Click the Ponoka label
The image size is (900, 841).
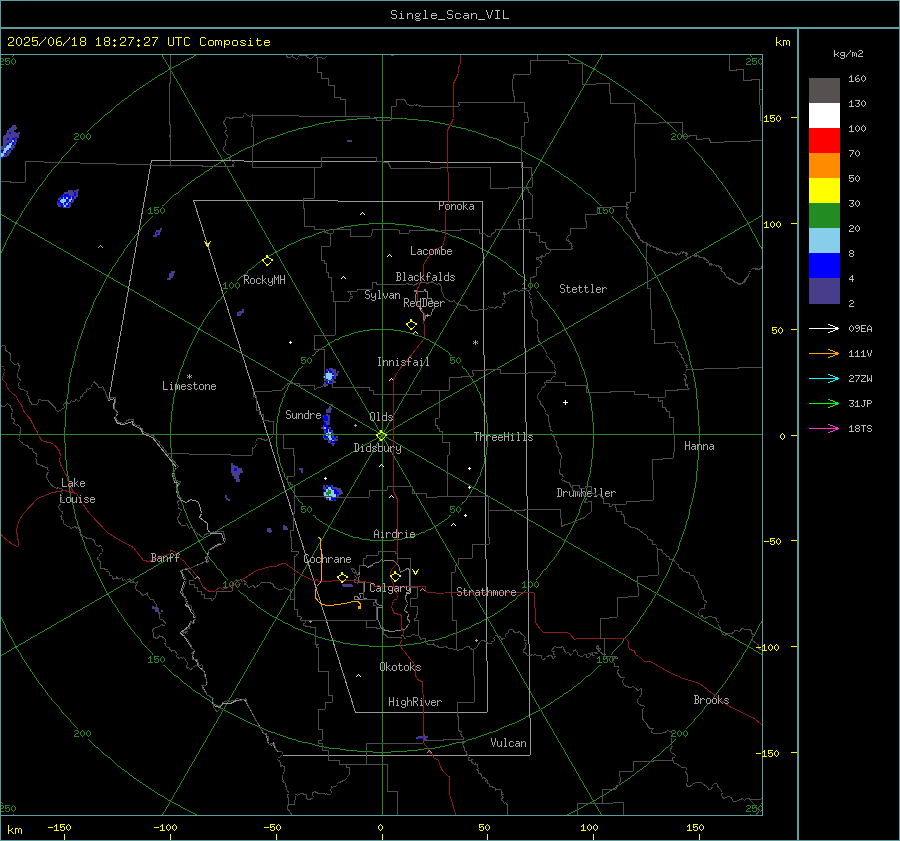(x=456, y=206)
